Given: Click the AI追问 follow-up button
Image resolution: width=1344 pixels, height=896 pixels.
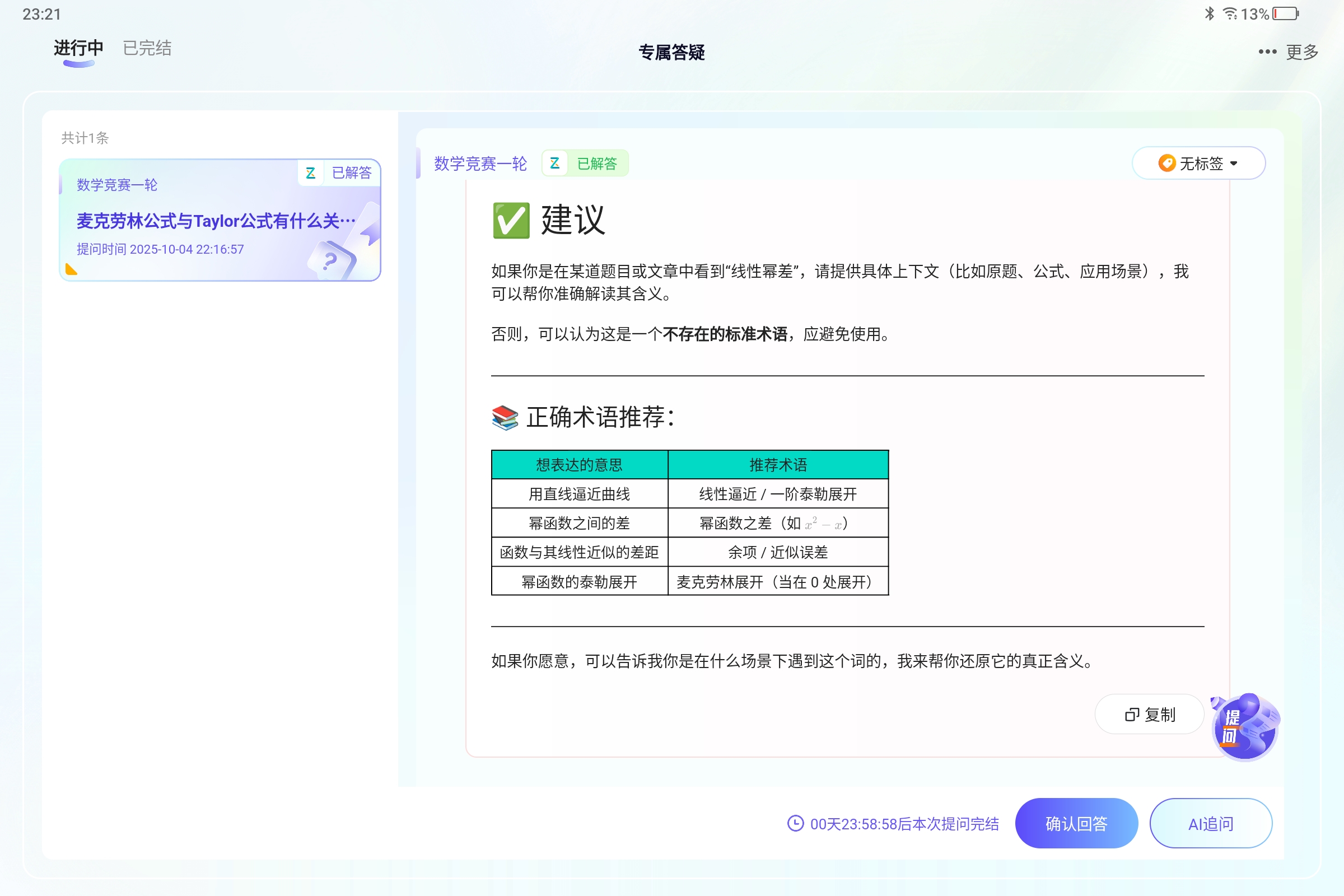Looking at the screenshot, I should click(x=1210, y=823).
